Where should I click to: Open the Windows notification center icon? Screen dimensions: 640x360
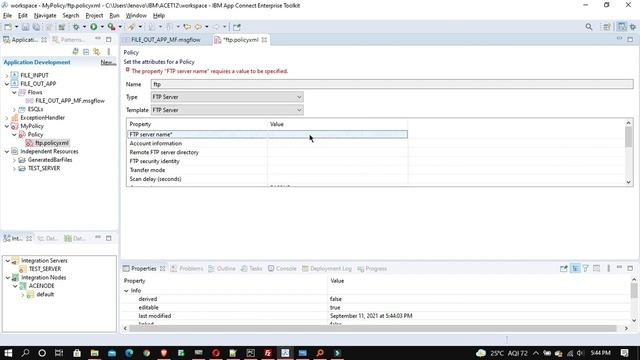click(x=624, y=353)
